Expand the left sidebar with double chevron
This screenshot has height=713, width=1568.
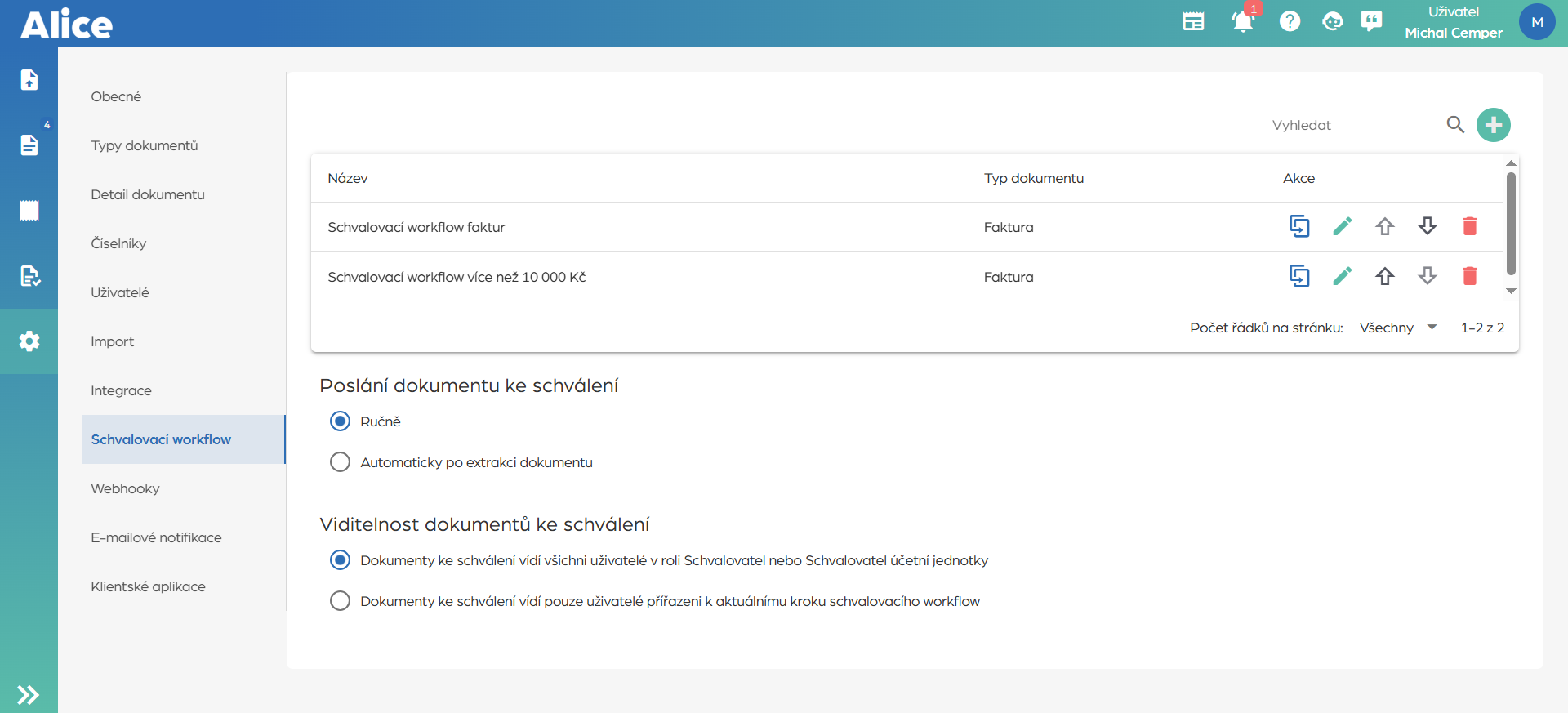point(29,694)
